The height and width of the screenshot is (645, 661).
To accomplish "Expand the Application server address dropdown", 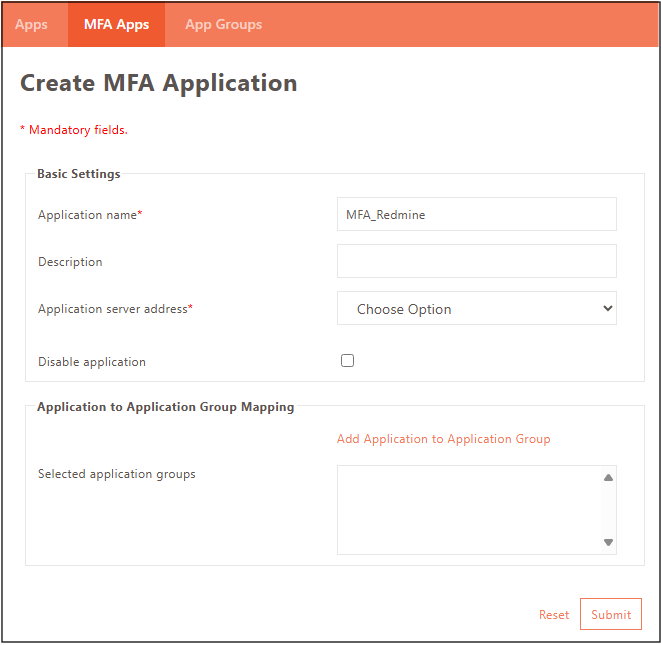I will 476,309.
